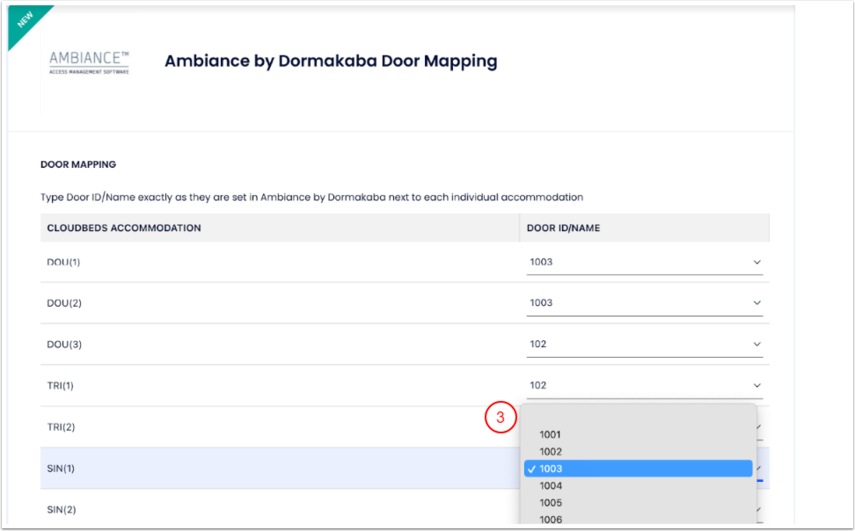Click the CLOUDBEDS ACCOMMODATION column header
Screen dimensions: 855x531
coord(124,228)
